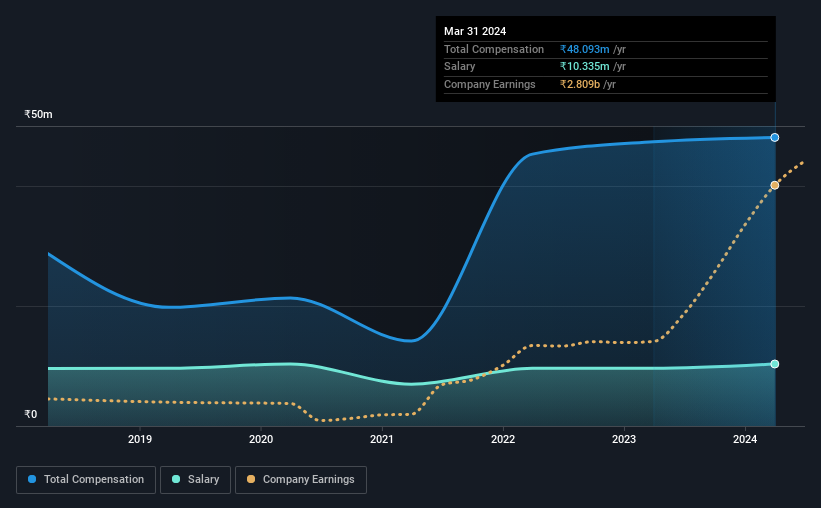Screen dimensions: 821x508
Task: Click the orange dot in Company Earnings legend
Action: click(x=251, y=479)
